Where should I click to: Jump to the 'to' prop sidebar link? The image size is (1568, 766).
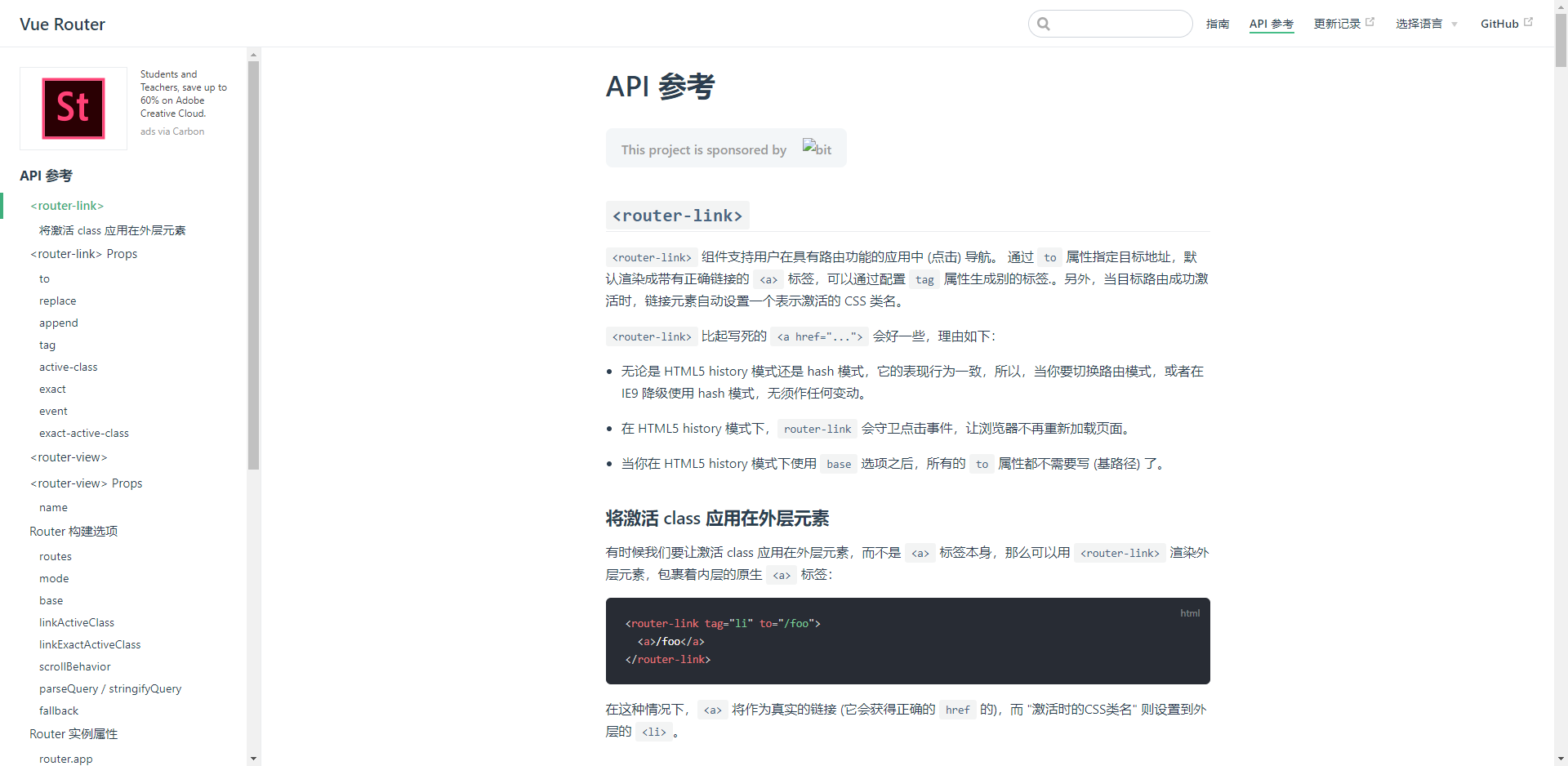pos(44,278)
